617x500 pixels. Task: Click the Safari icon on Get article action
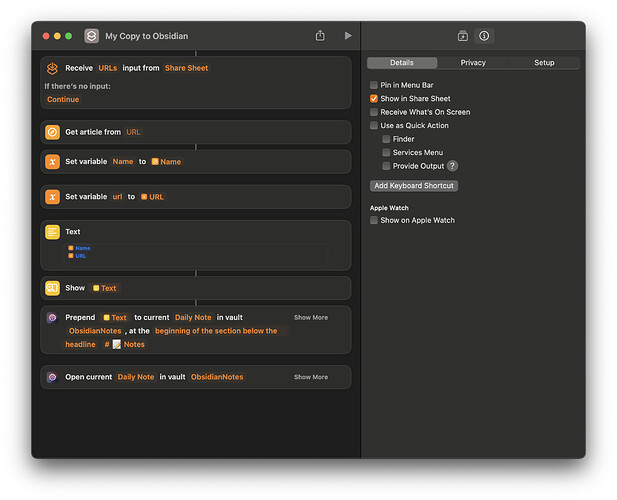[53, 132]
